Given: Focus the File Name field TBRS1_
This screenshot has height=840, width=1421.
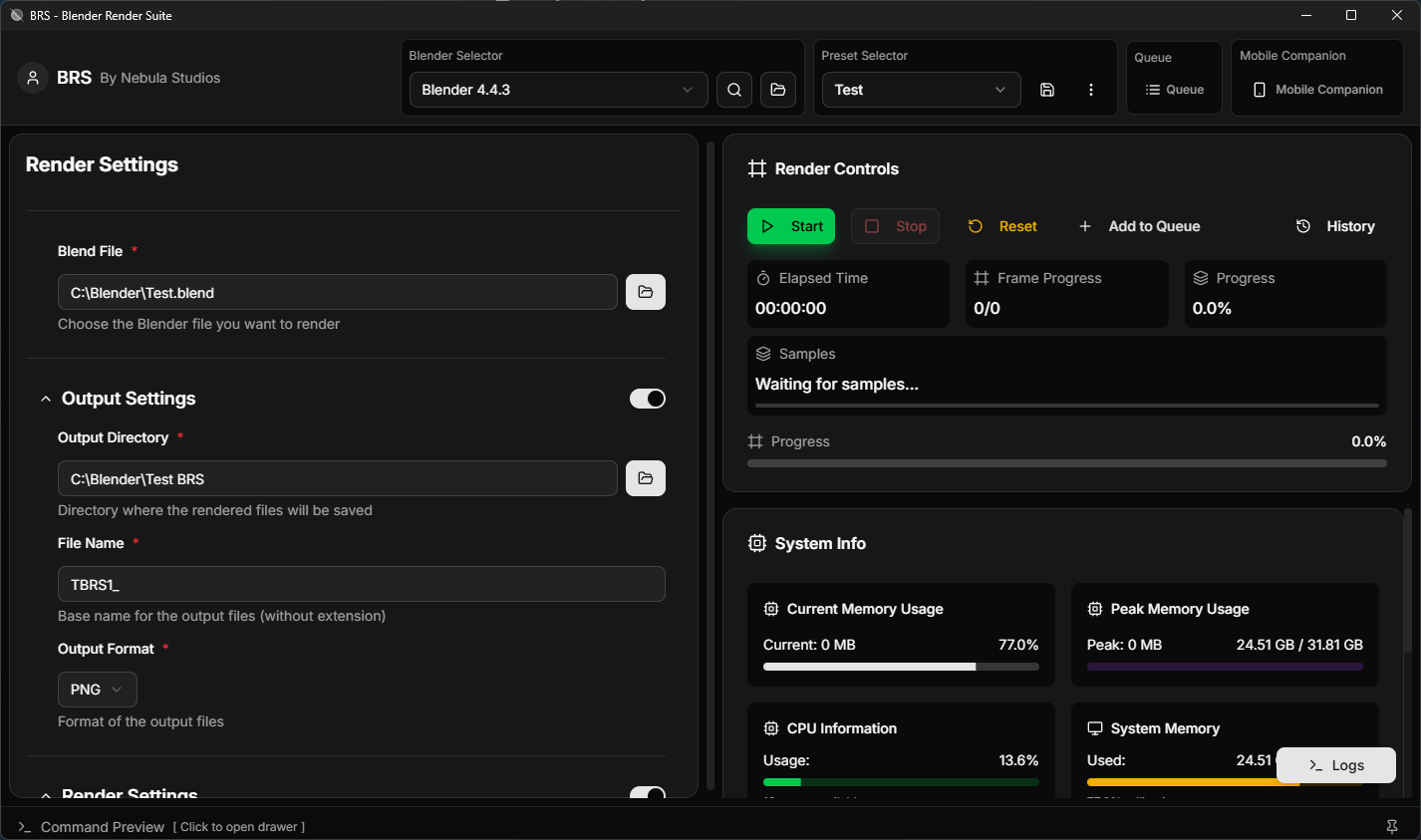Looking at the screenshot, I should pyautogui.click(x=362, y=584).
